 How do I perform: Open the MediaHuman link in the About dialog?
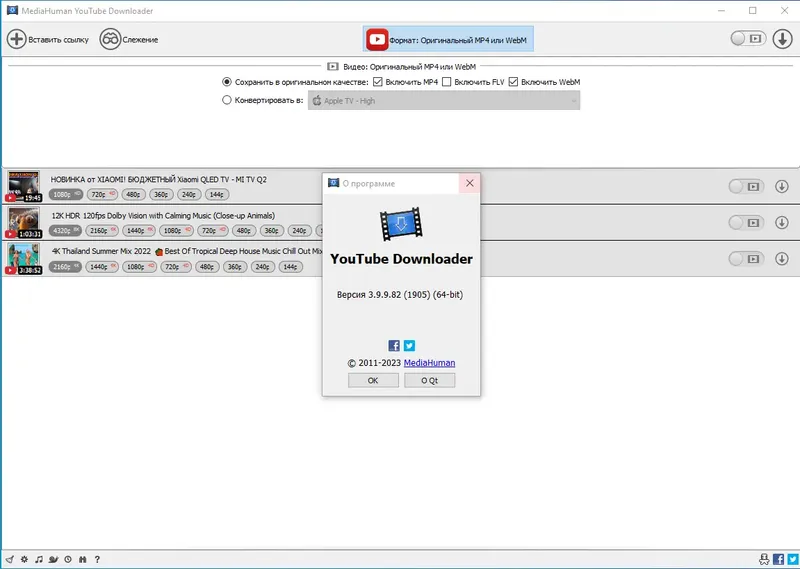click(430, 363)
